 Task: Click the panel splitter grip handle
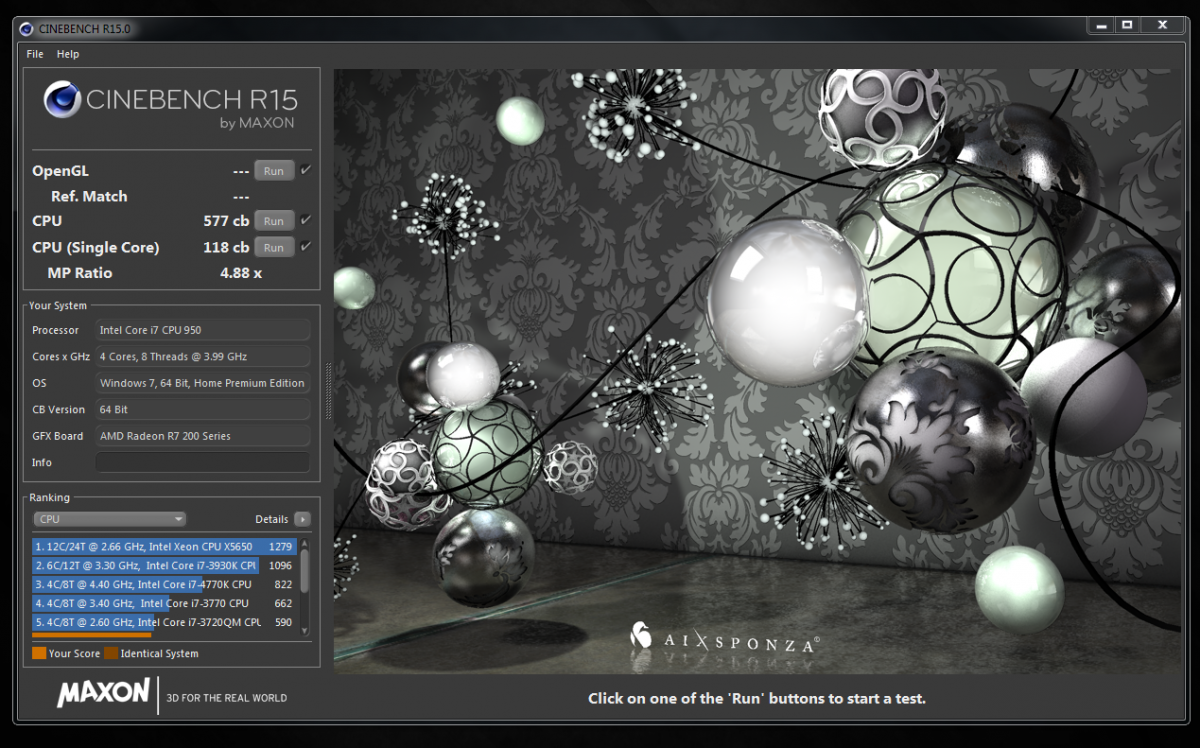point(327,392)
